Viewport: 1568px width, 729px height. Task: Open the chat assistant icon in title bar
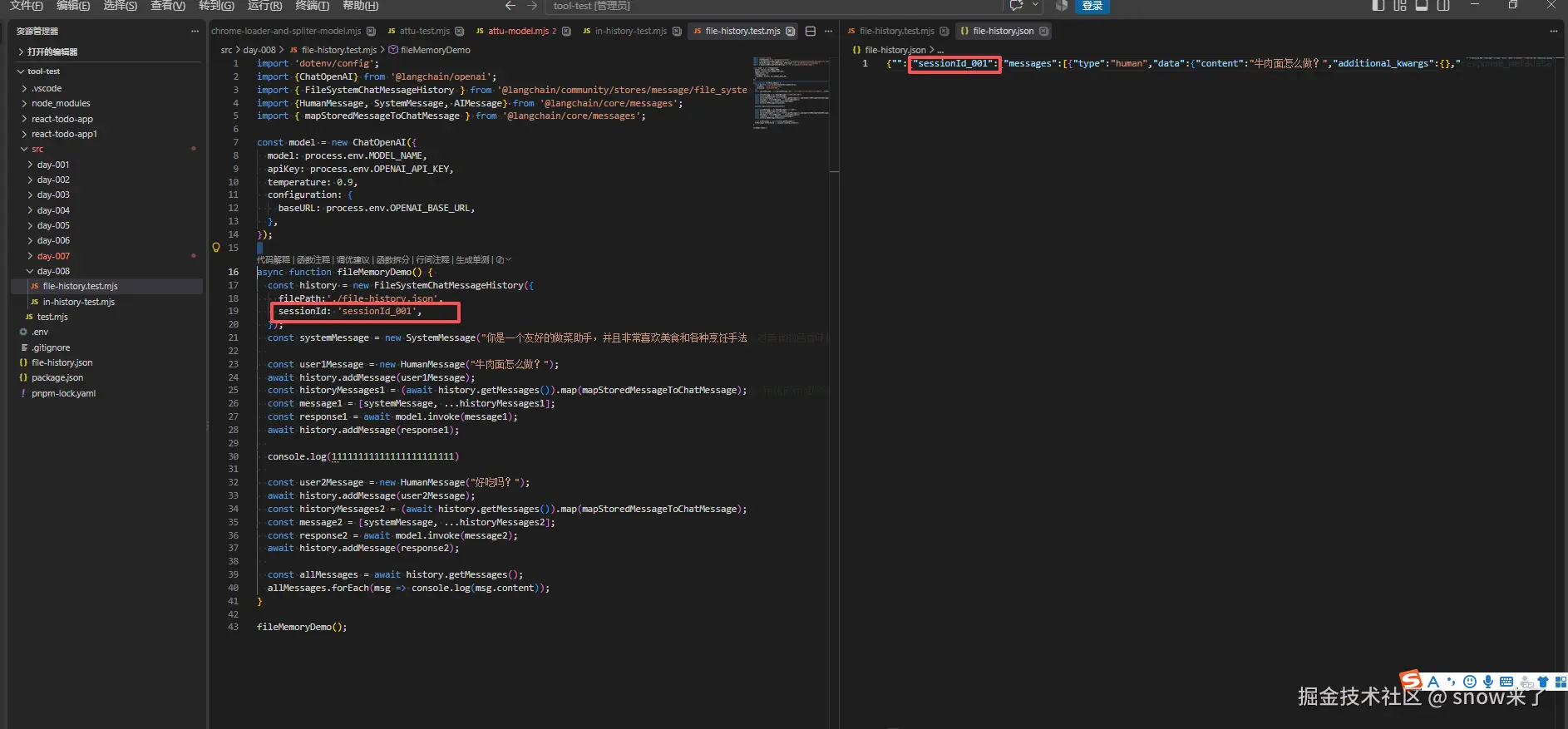(x=1016, y=6)
